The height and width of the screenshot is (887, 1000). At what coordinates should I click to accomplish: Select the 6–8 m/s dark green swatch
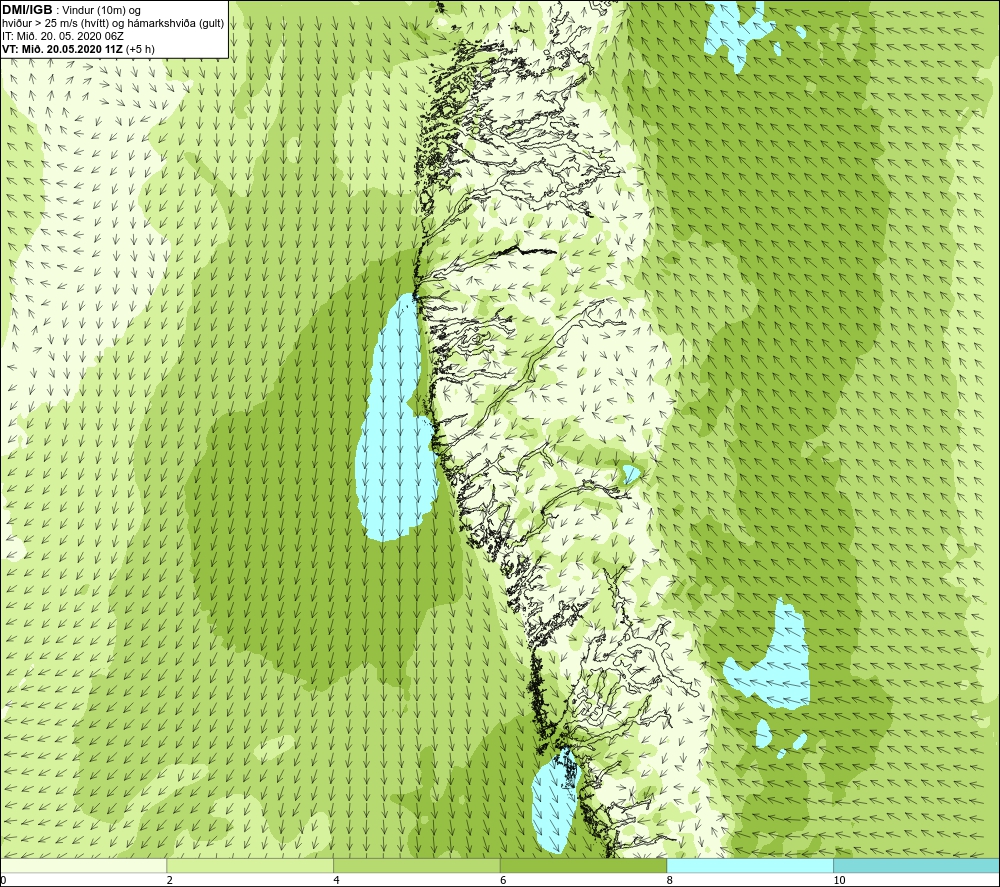[x=583, y=866]
